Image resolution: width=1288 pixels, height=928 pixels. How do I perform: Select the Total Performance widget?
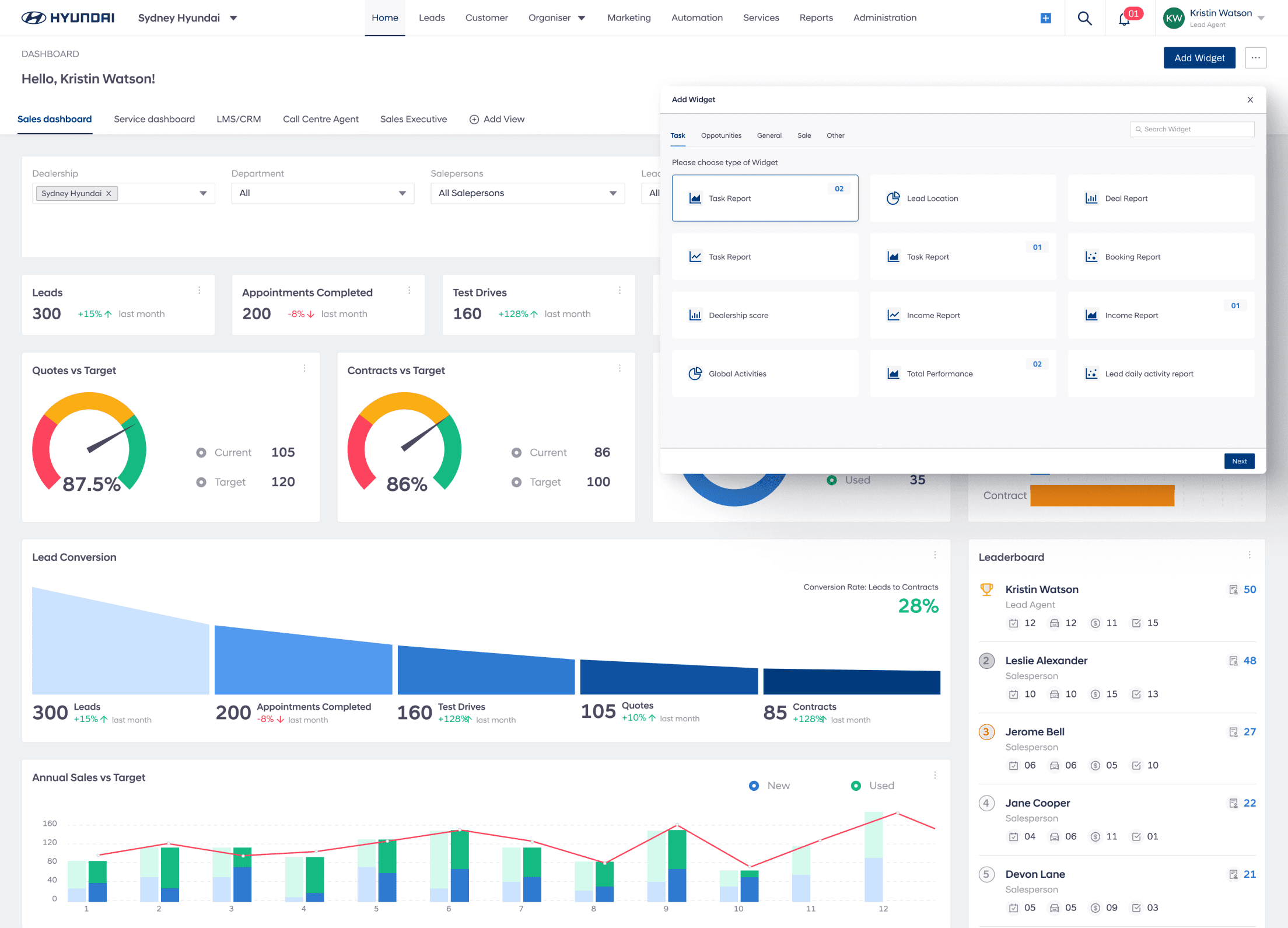coord(963,373)
